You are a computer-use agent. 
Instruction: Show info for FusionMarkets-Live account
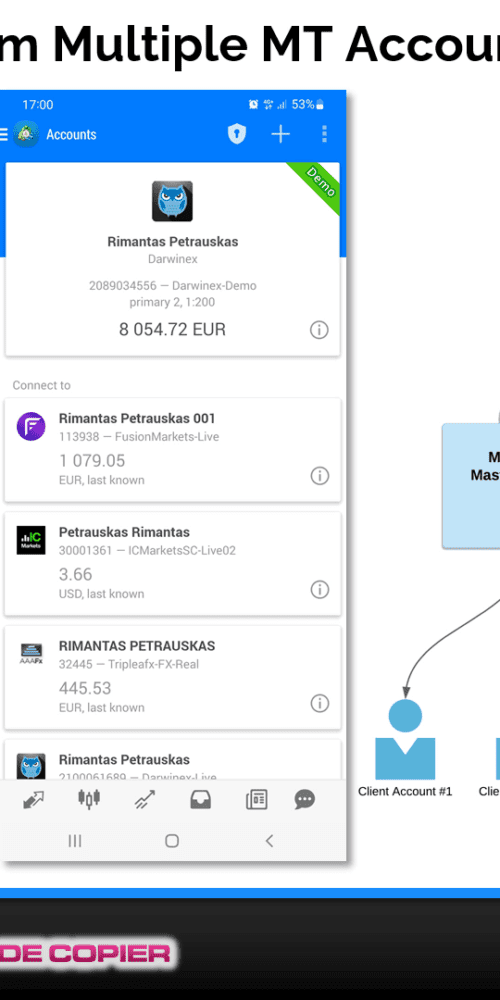click(x=320, y=476)
